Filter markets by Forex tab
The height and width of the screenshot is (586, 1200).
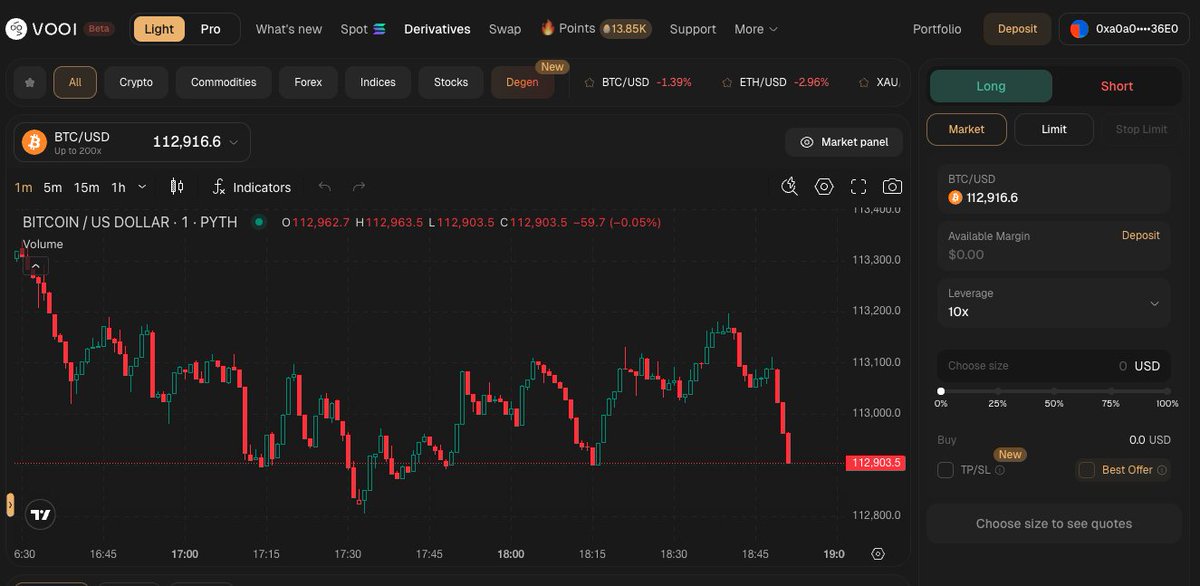click(x=308, y=82)
